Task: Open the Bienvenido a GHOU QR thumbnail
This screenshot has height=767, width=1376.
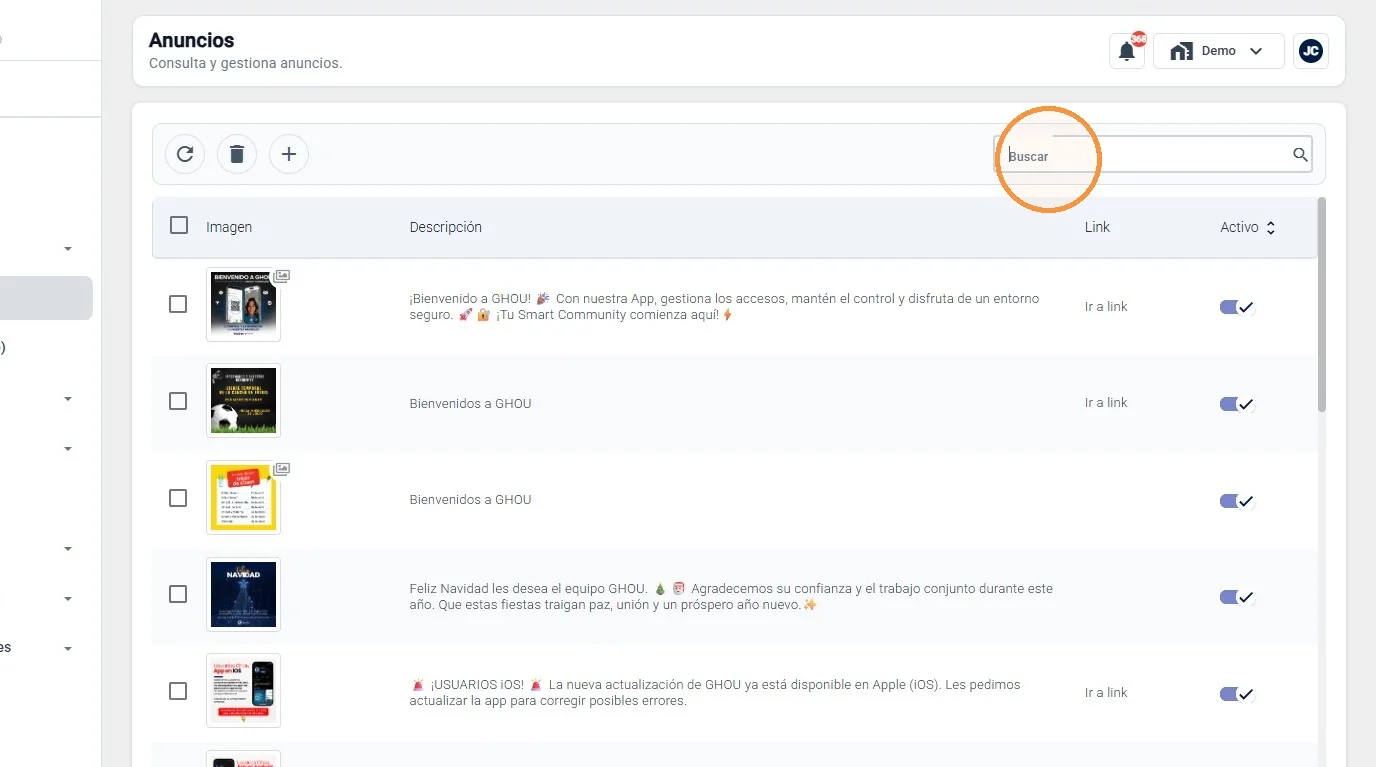Action: pyautogui.click(x=243, y=304)
